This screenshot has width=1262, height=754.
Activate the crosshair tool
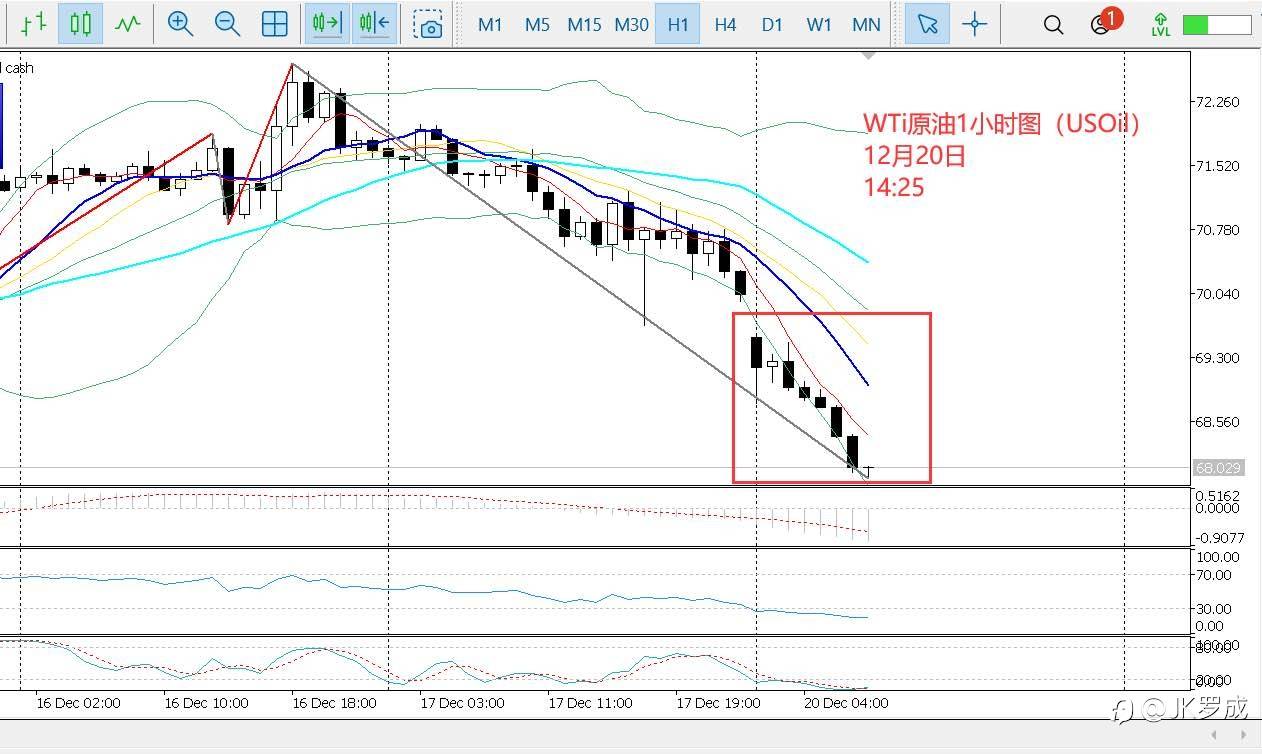point(974,24)
